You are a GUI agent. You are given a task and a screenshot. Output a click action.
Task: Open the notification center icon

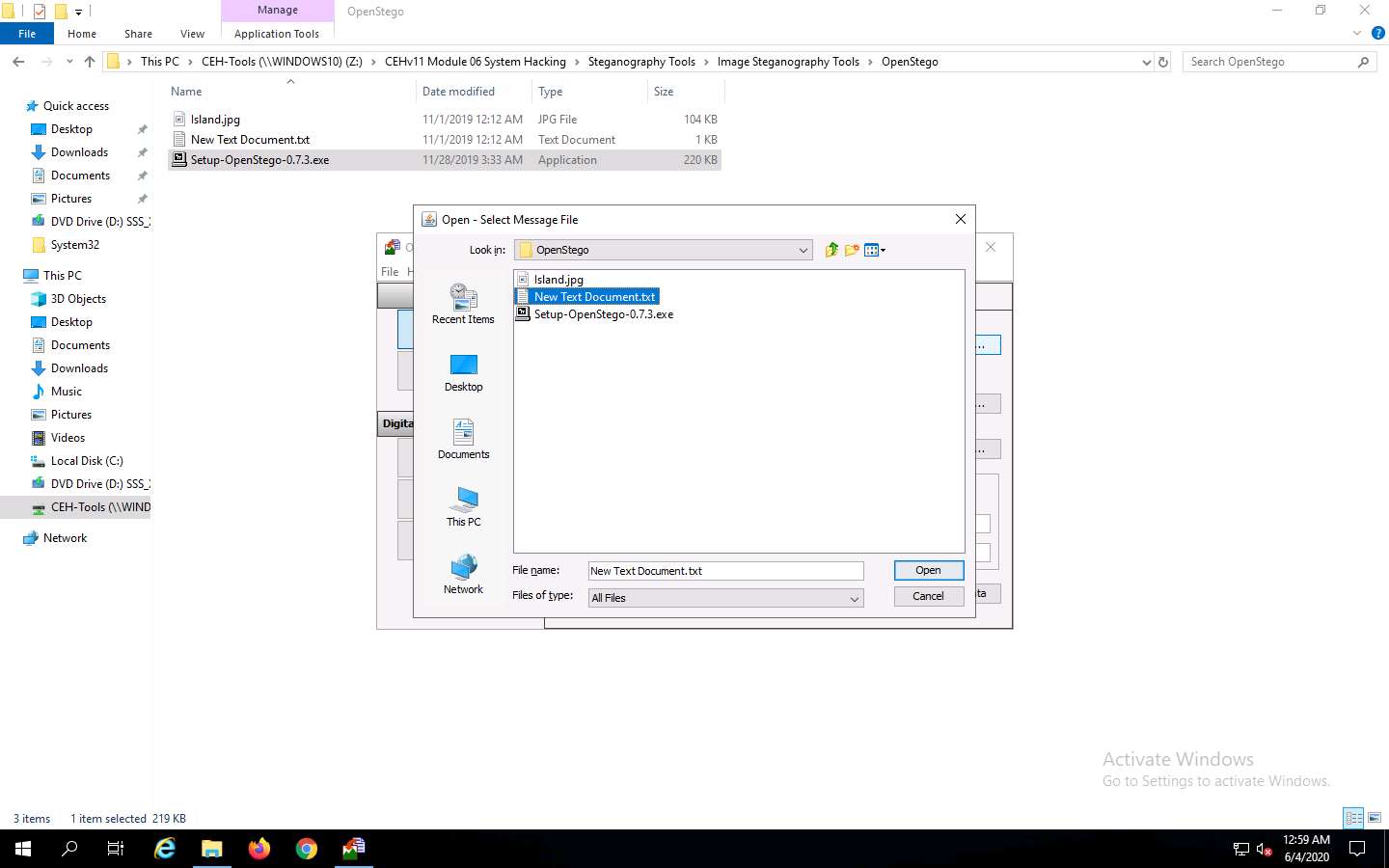(x=1357, y=849)
